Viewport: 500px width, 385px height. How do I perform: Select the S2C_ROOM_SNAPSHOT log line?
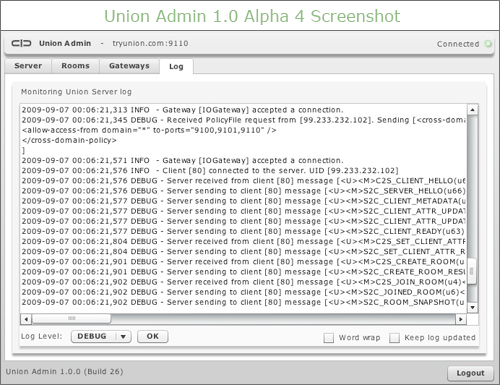click(243, 302)
